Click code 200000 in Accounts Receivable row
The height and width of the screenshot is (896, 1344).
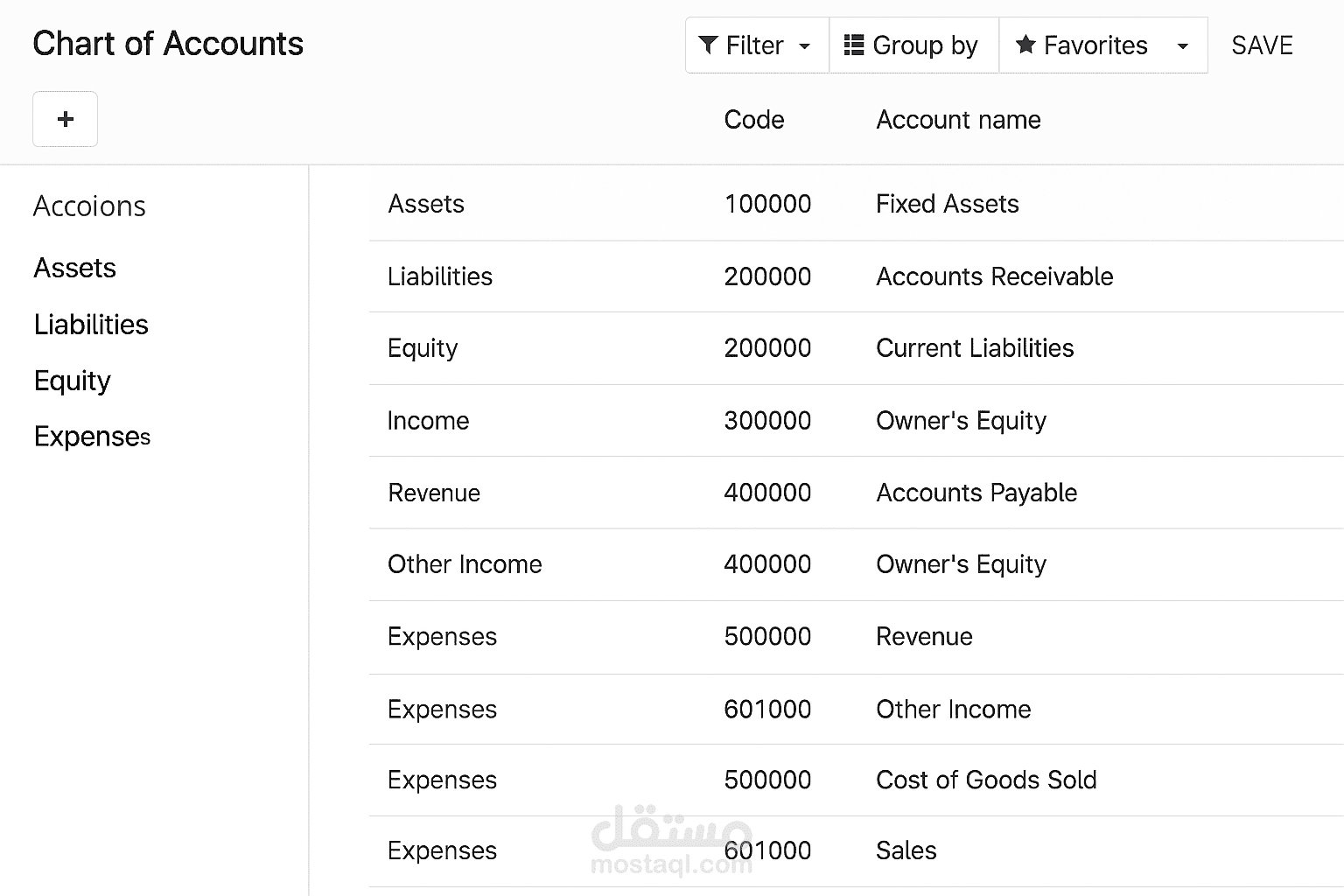point(767,276)
